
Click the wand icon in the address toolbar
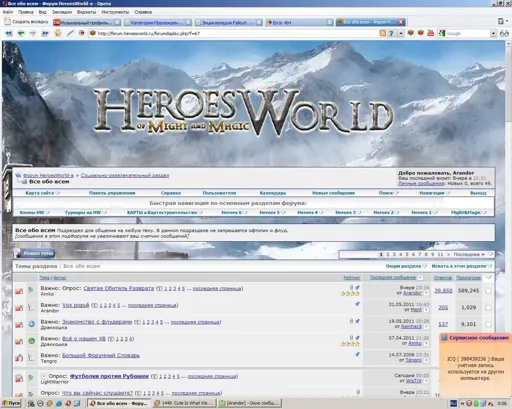click(70, 33)
